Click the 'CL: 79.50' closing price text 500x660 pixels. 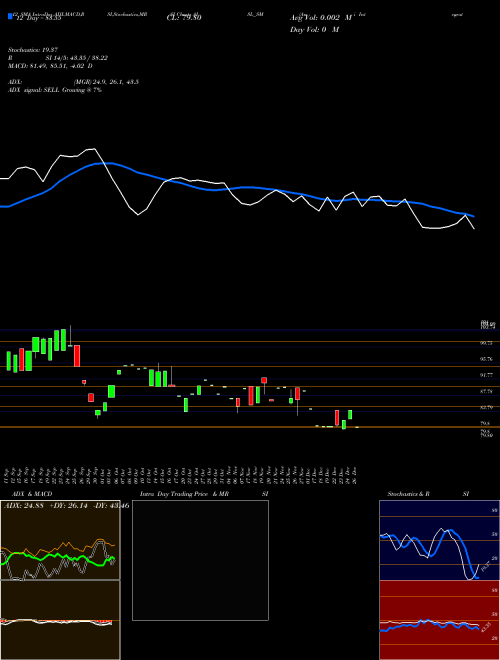click(184, 18)
